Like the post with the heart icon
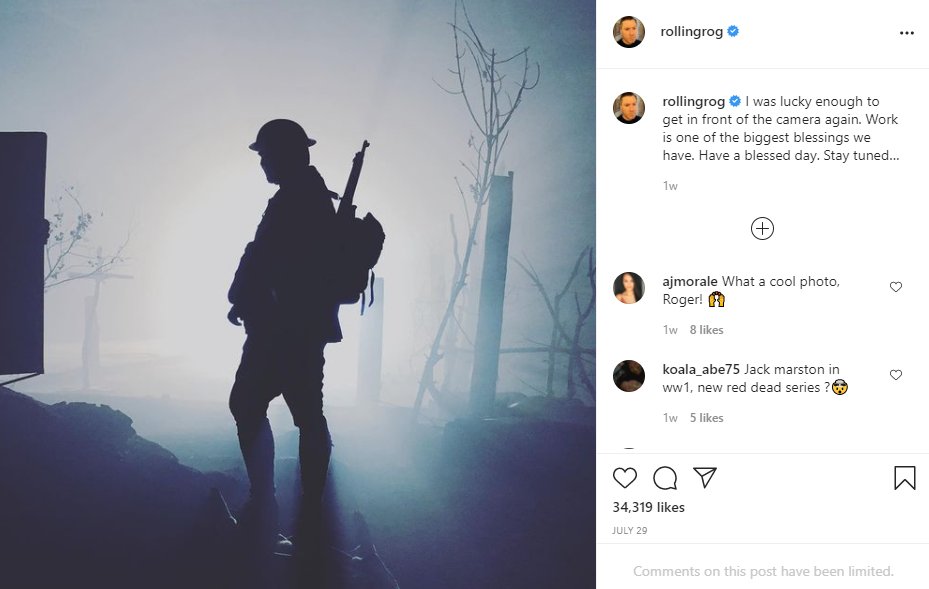Image resolution: width=929 pixels, height=589 pixels. click(624, 478)
